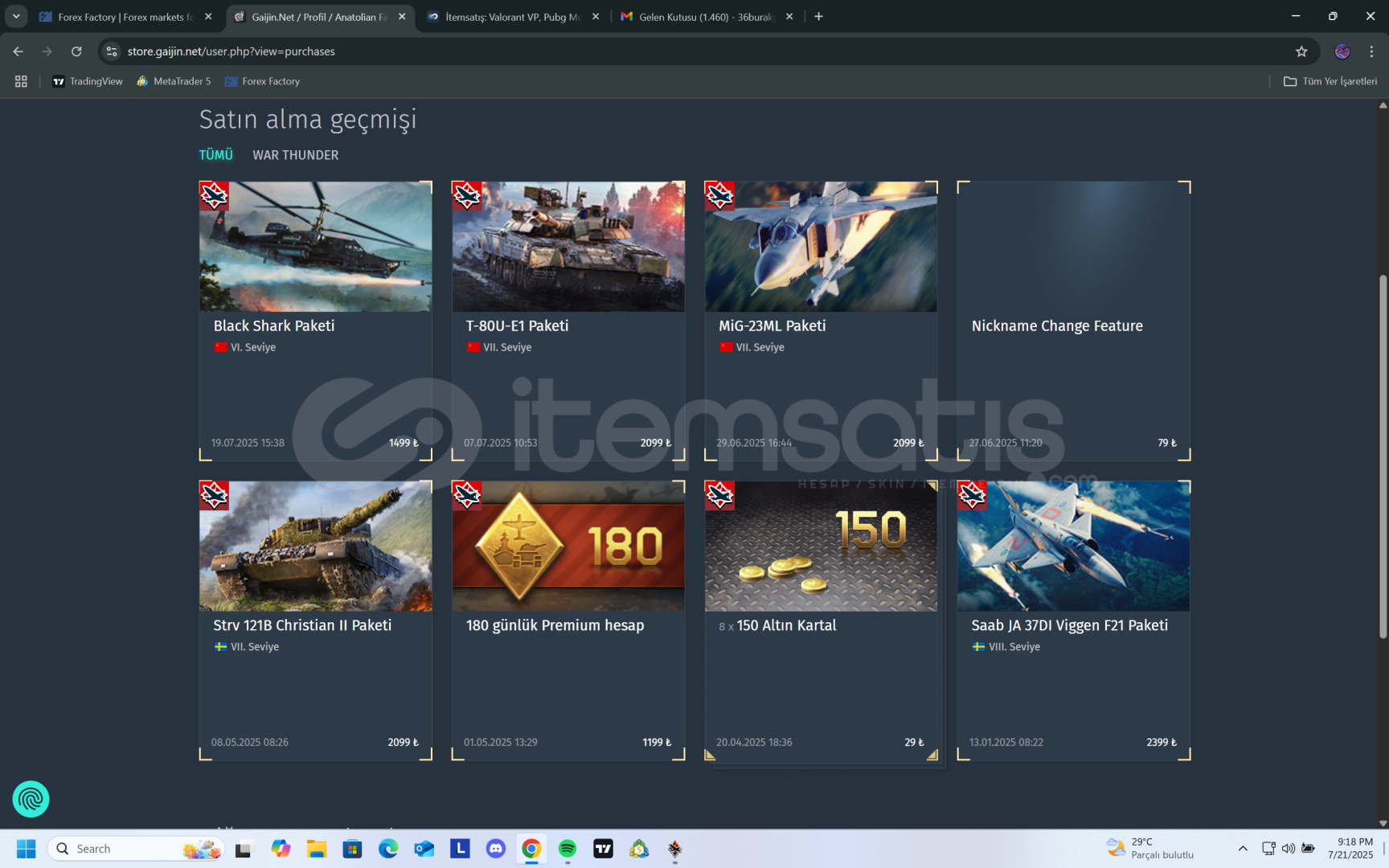Open Discord from the taskbar
Viewport: 1389px width, 868px height.
[496, 849]
